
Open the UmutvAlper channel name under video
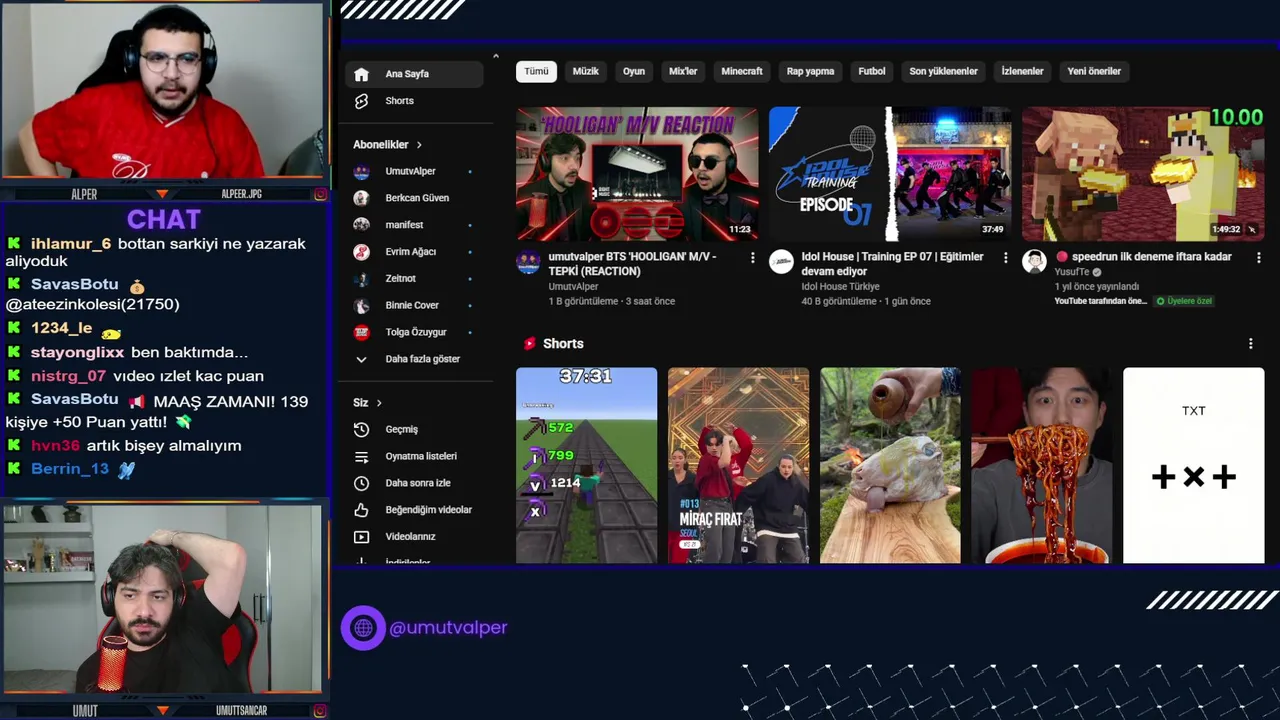573,286
